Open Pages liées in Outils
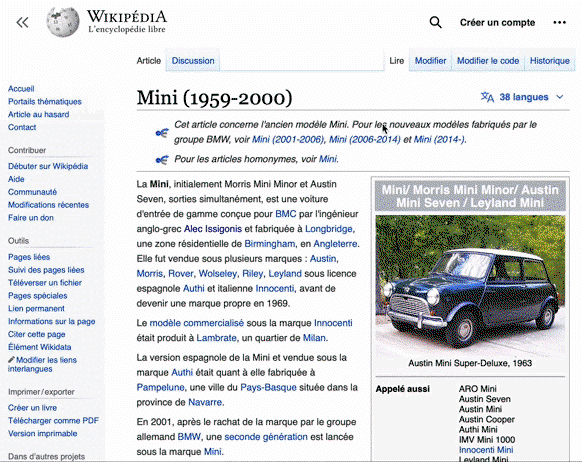Screen dimensions: 582x462 29,257
